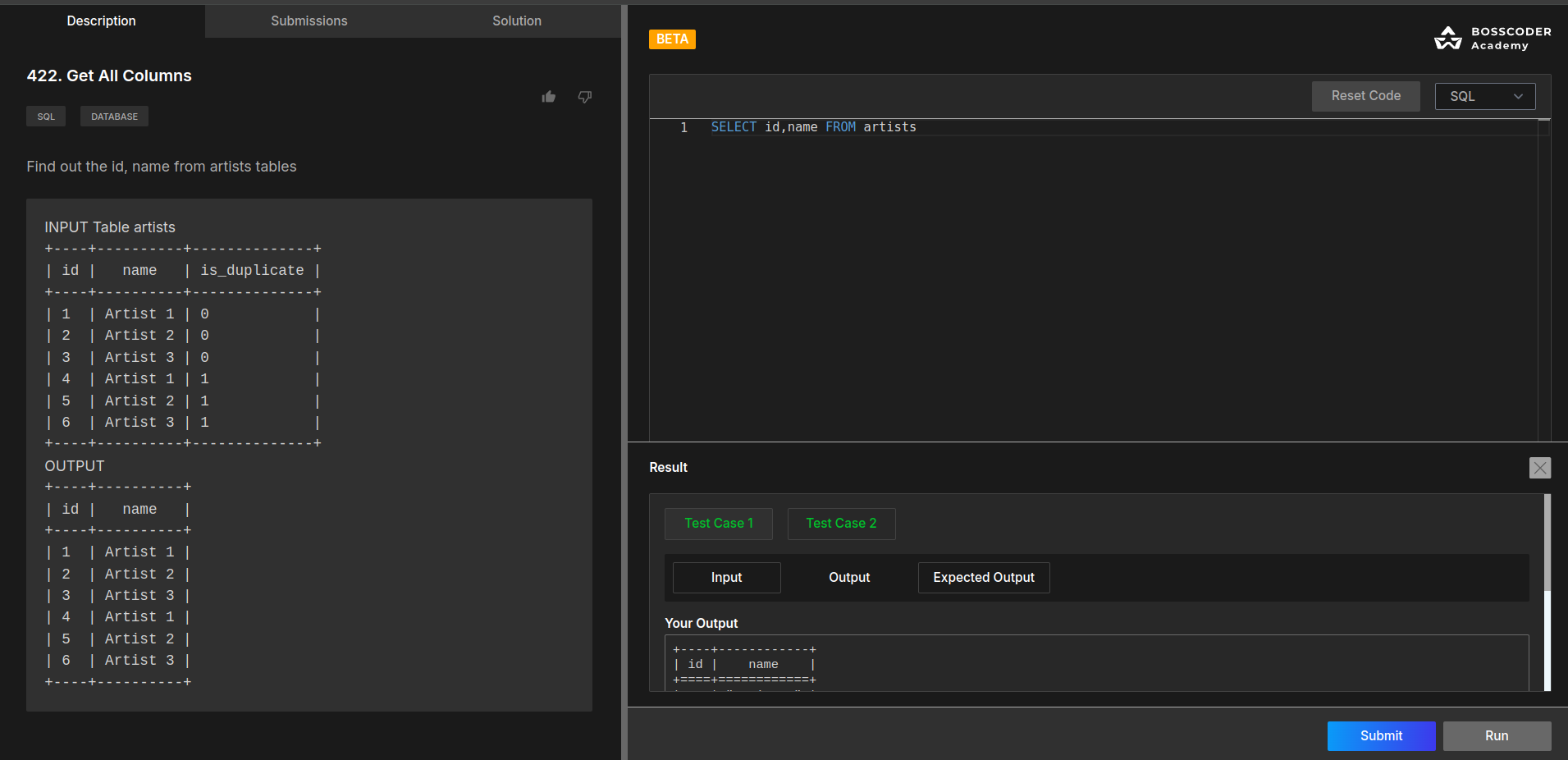
Task: Show the Expected Output view
Action: (x=984, y=578)
